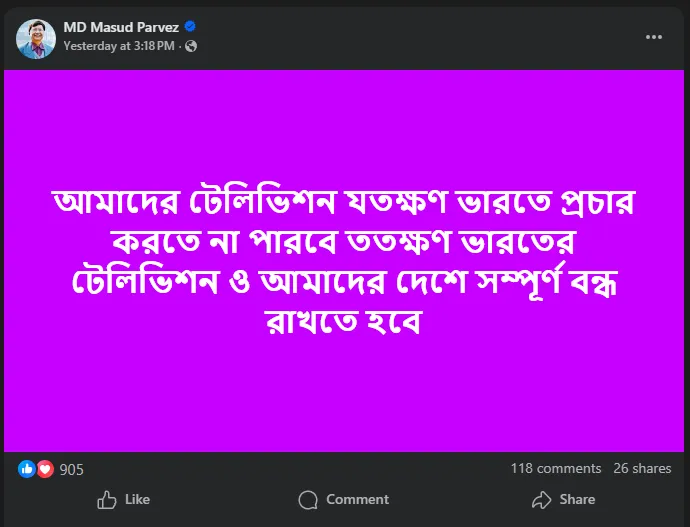Viewport: 690px width, 527px height.
Task: Click the public globe privacy icon
Action: coord(191,46)
